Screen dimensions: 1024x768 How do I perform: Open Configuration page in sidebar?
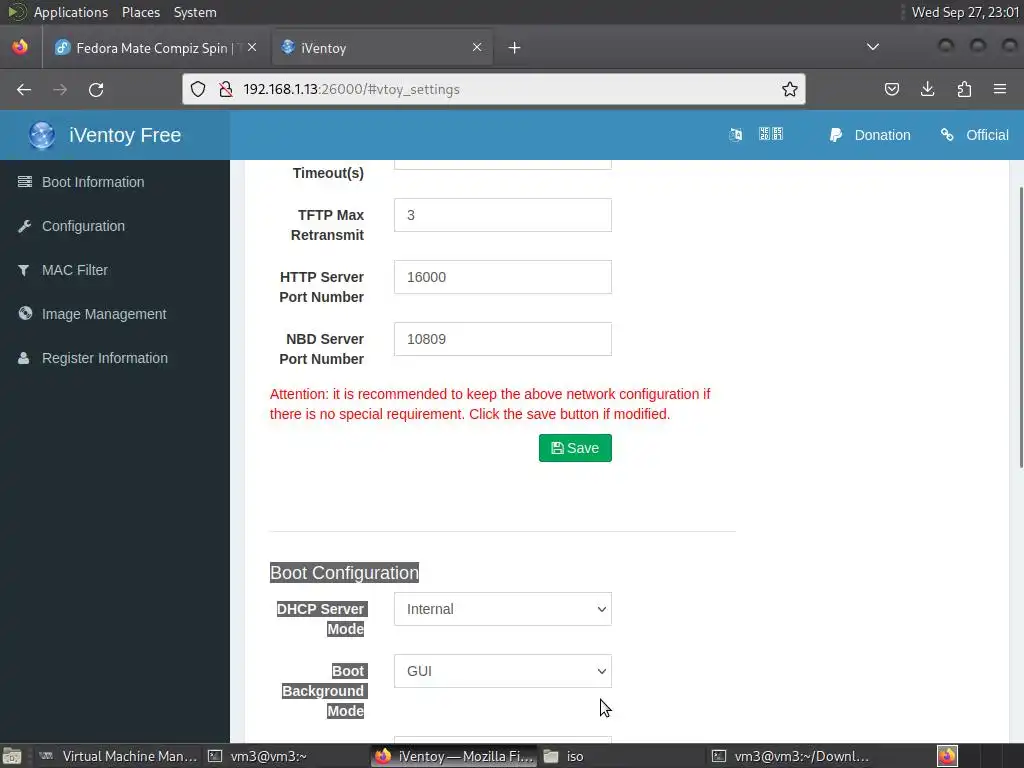click(115, 226)
